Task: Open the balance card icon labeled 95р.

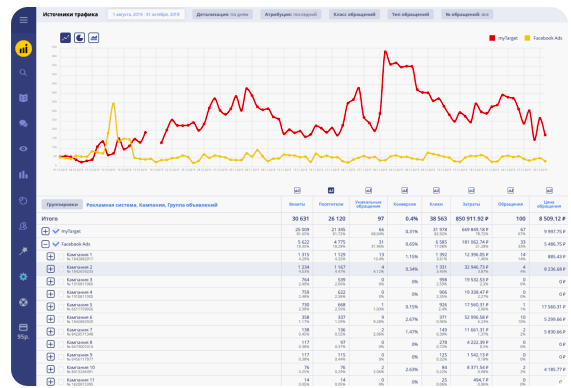Action: point(23,331)
